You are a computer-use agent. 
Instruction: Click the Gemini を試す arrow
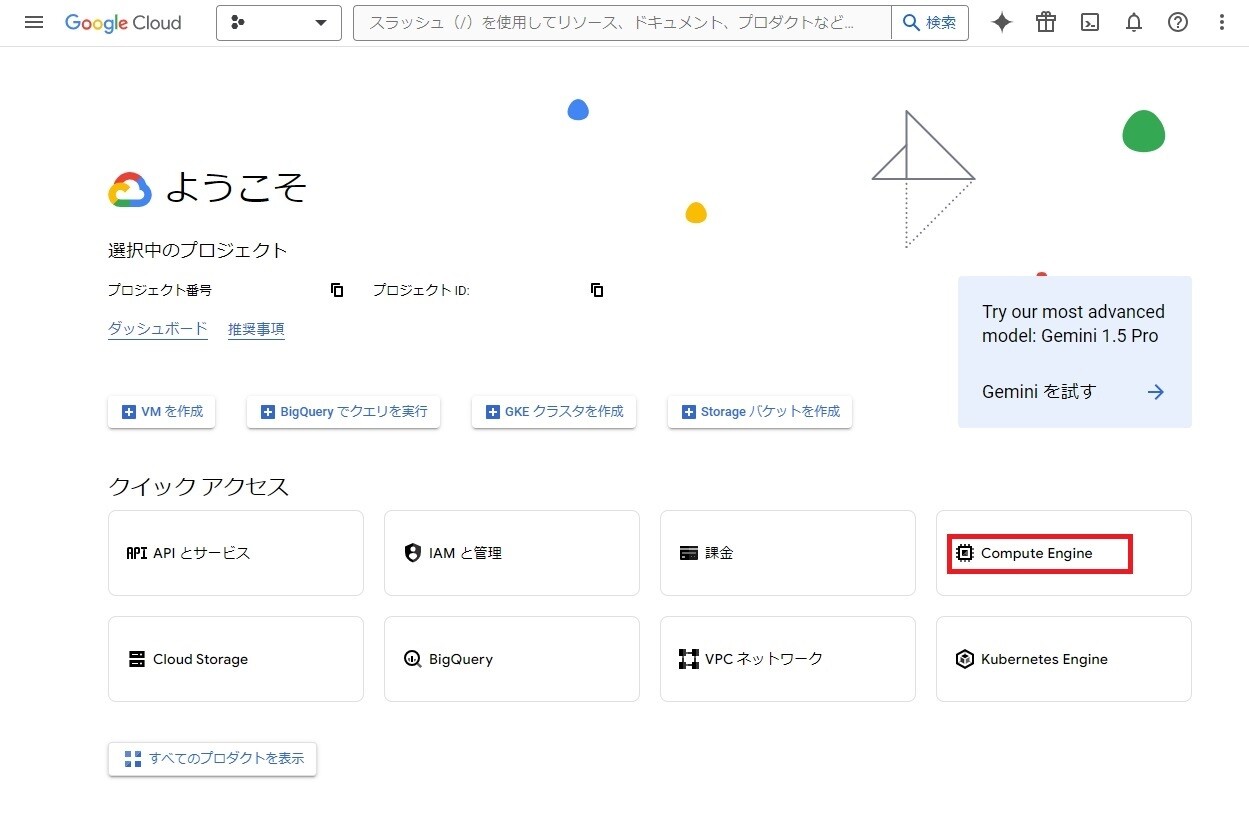click(x=1156, y=392)
